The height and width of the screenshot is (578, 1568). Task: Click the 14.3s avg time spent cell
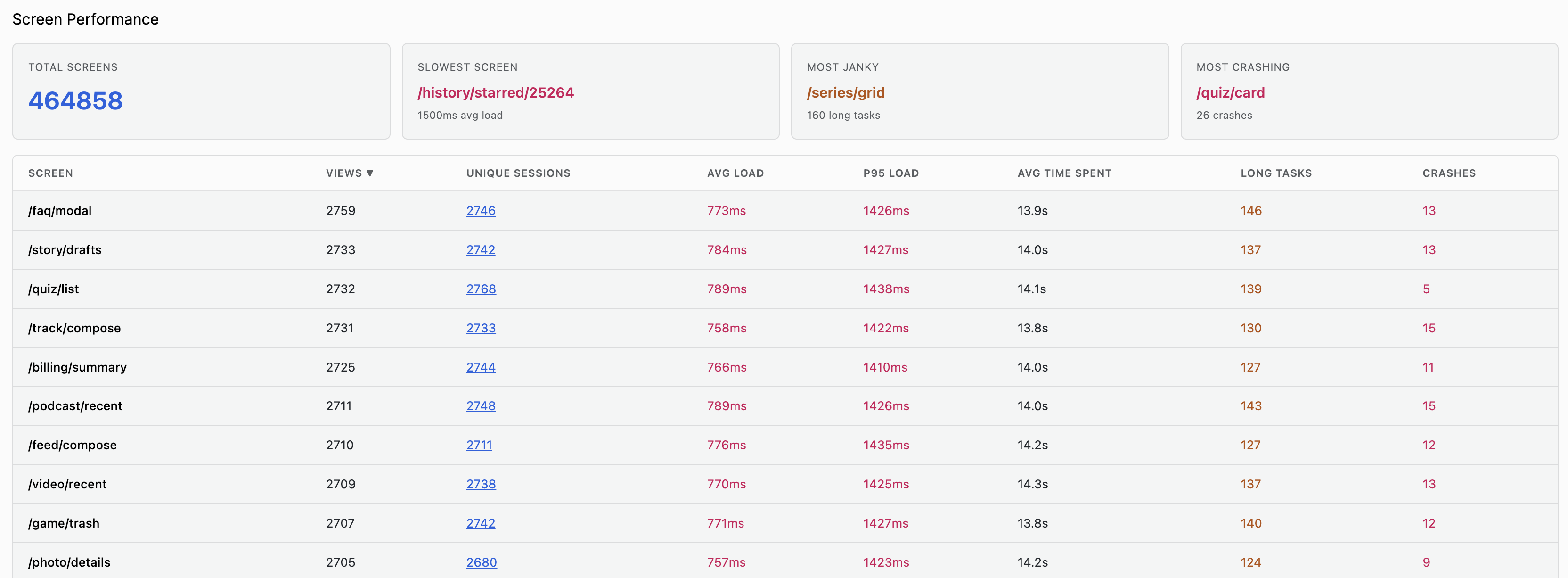[x=1032, y=484]
